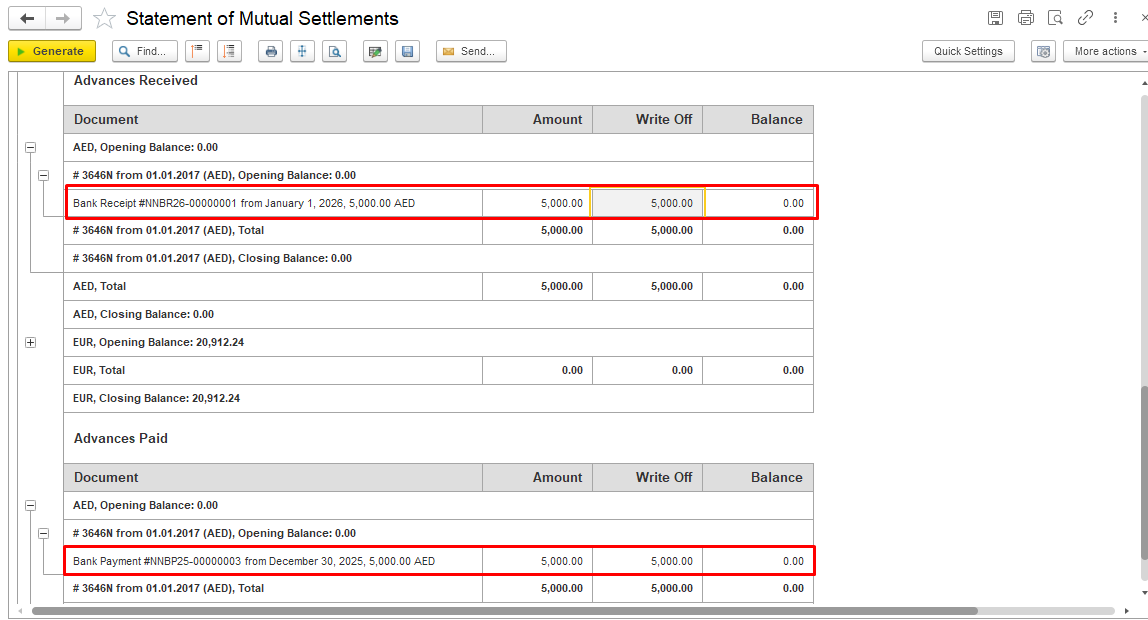Click the Balance cell of Bank Receipt row
1148x620 pixels.
point(758,203)
